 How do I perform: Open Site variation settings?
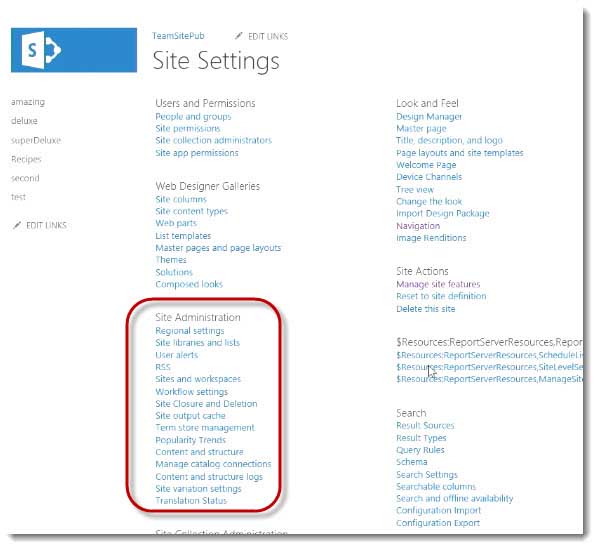198,489
